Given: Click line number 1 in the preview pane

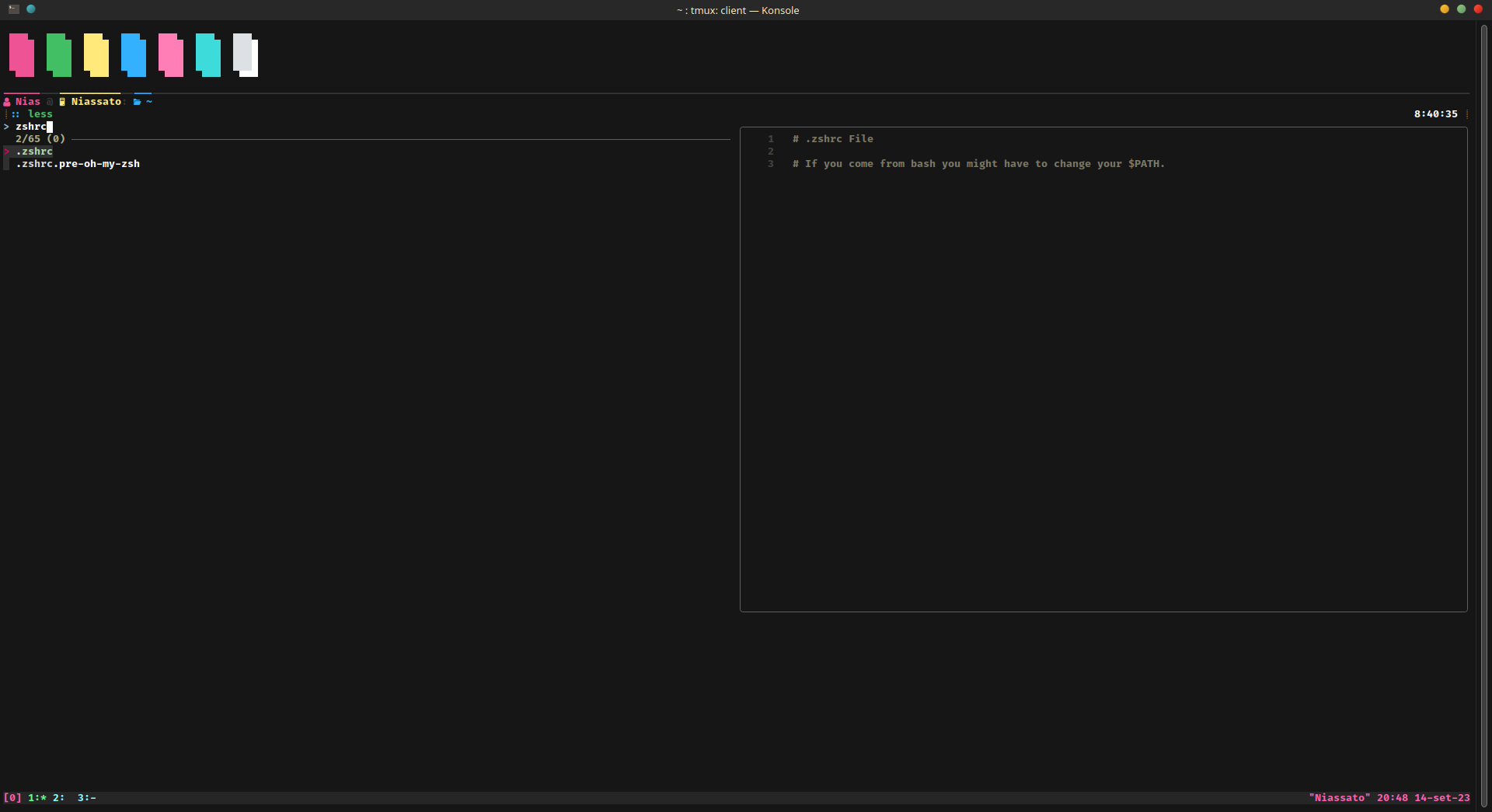Looking at the screenshot, I should [x=770, y=138].
